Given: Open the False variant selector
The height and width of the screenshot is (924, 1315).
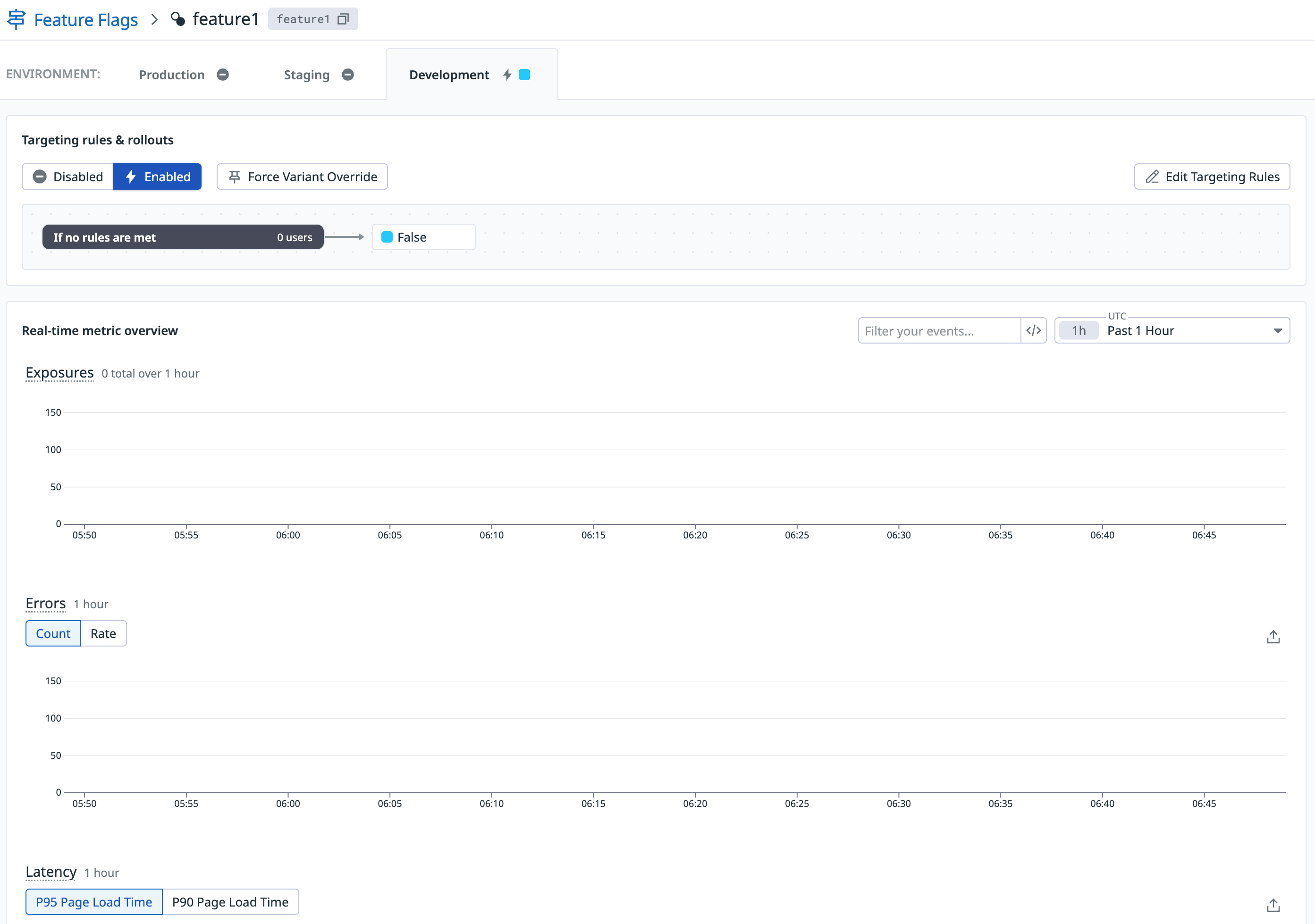Looking at the screenshot, I should (423, 237).
